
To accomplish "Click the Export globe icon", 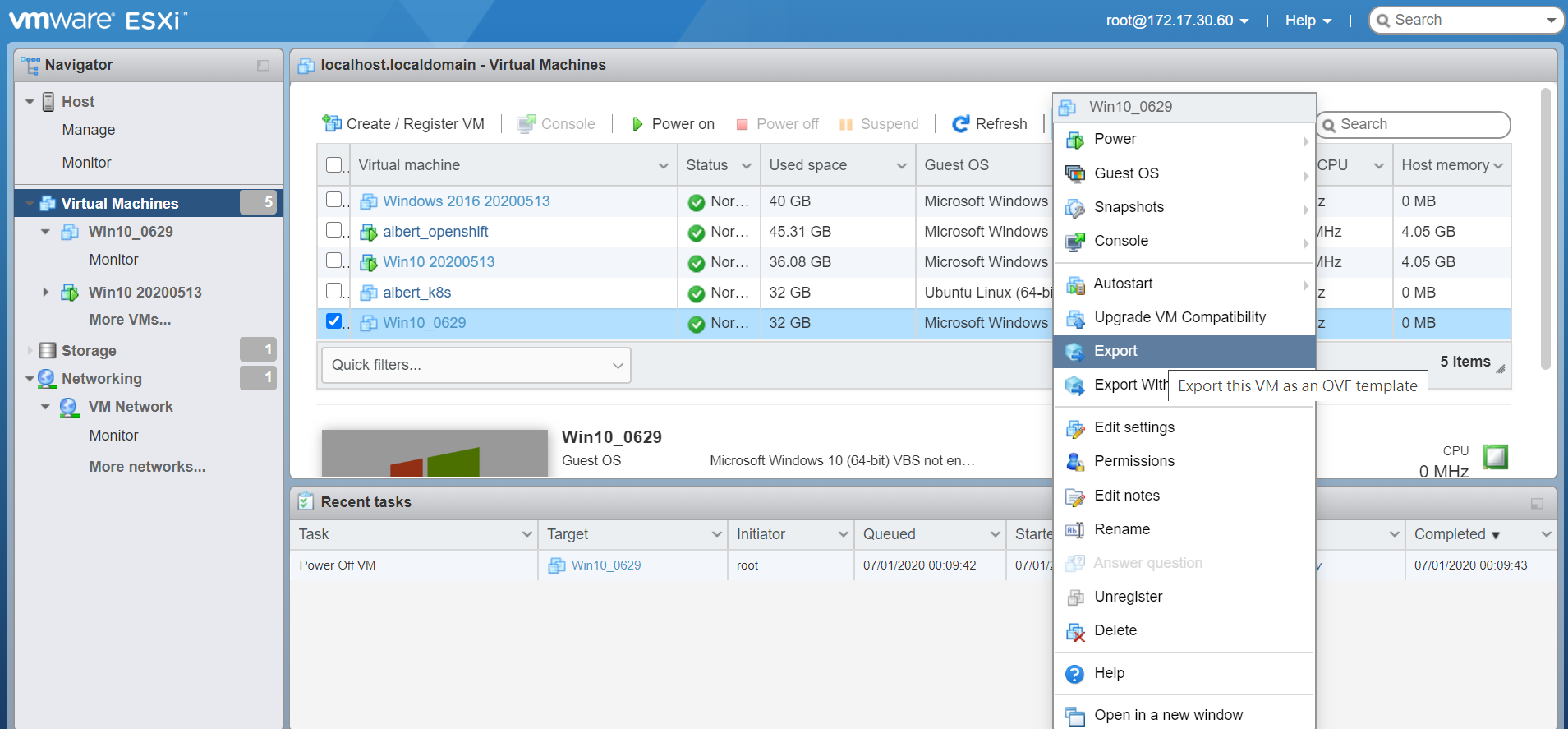I will [x=1074, y=352].
